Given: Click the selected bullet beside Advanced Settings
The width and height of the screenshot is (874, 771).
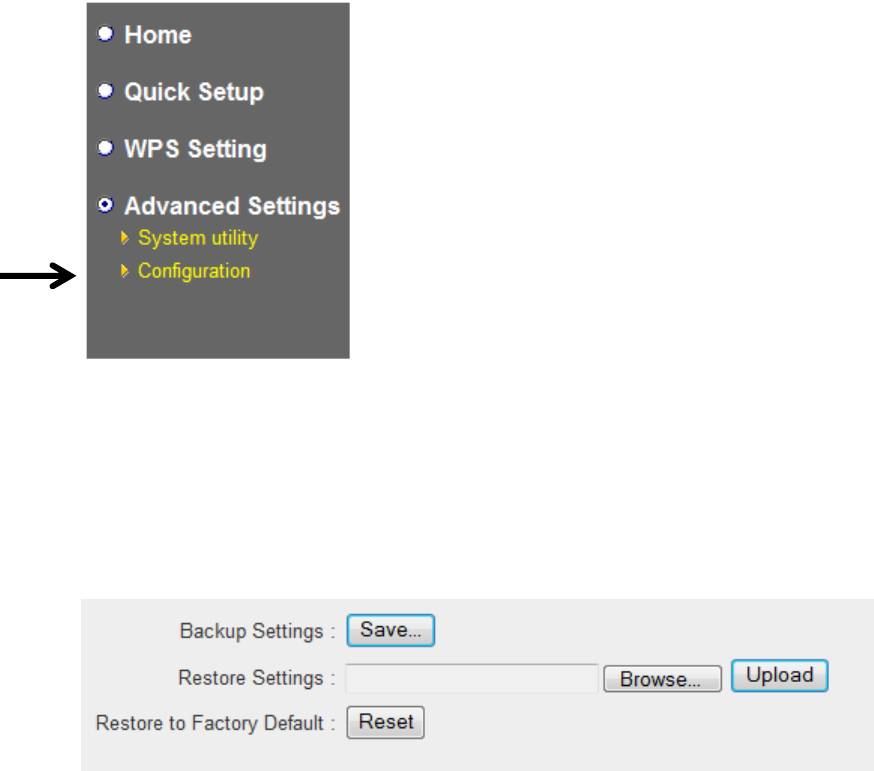Looking at the screenshot, I should [105, 205].
